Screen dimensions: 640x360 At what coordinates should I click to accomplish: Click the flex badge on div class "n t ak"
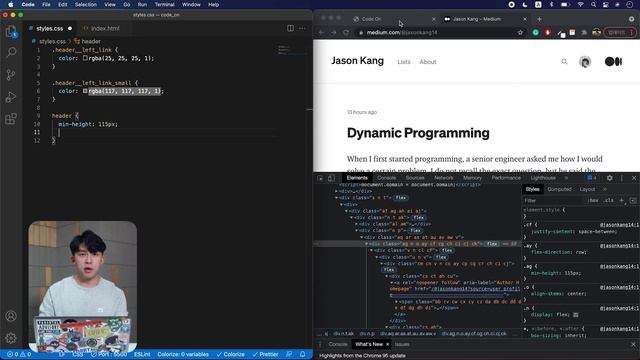point(418,218)
